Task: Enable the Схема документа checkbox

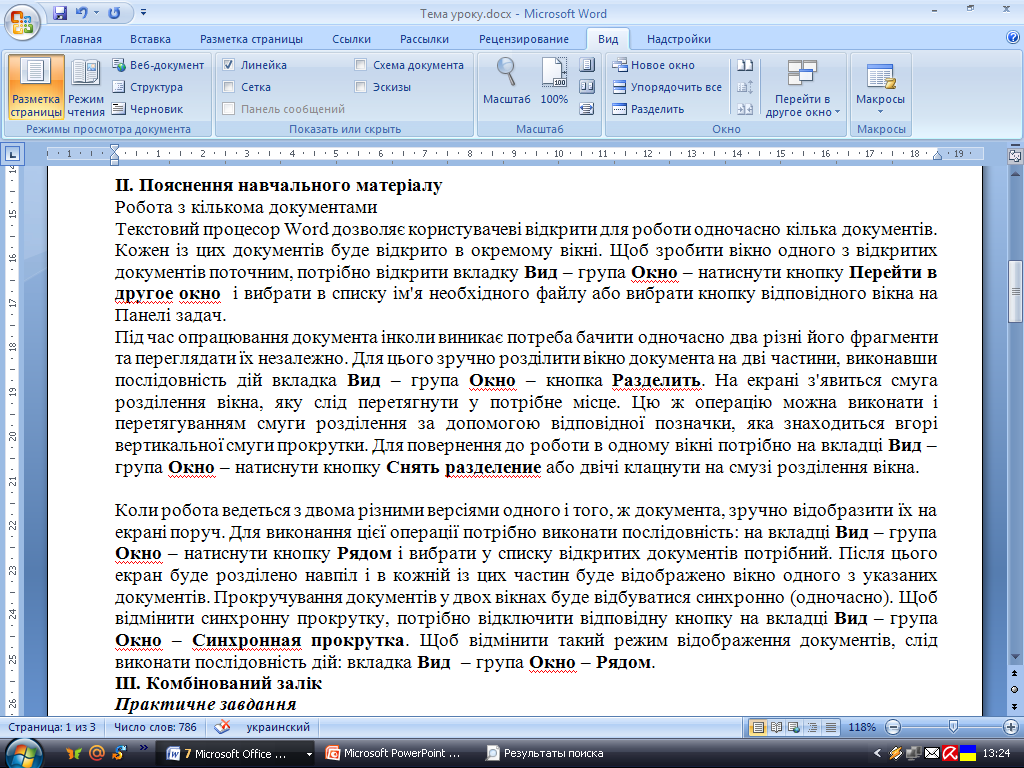Action: point(360,65)
